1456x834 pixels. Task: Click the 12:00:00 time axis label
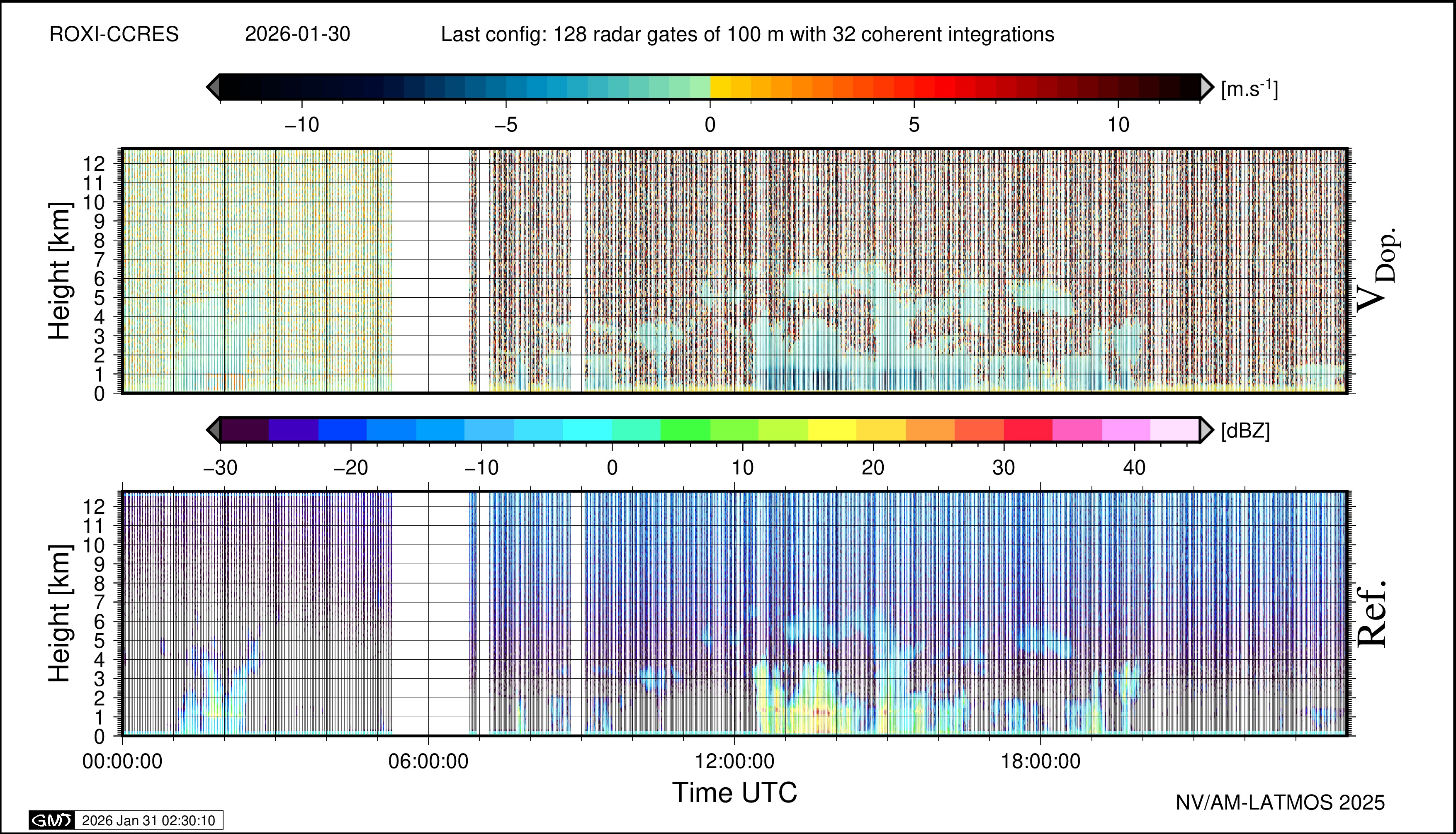tap(734, 761)
